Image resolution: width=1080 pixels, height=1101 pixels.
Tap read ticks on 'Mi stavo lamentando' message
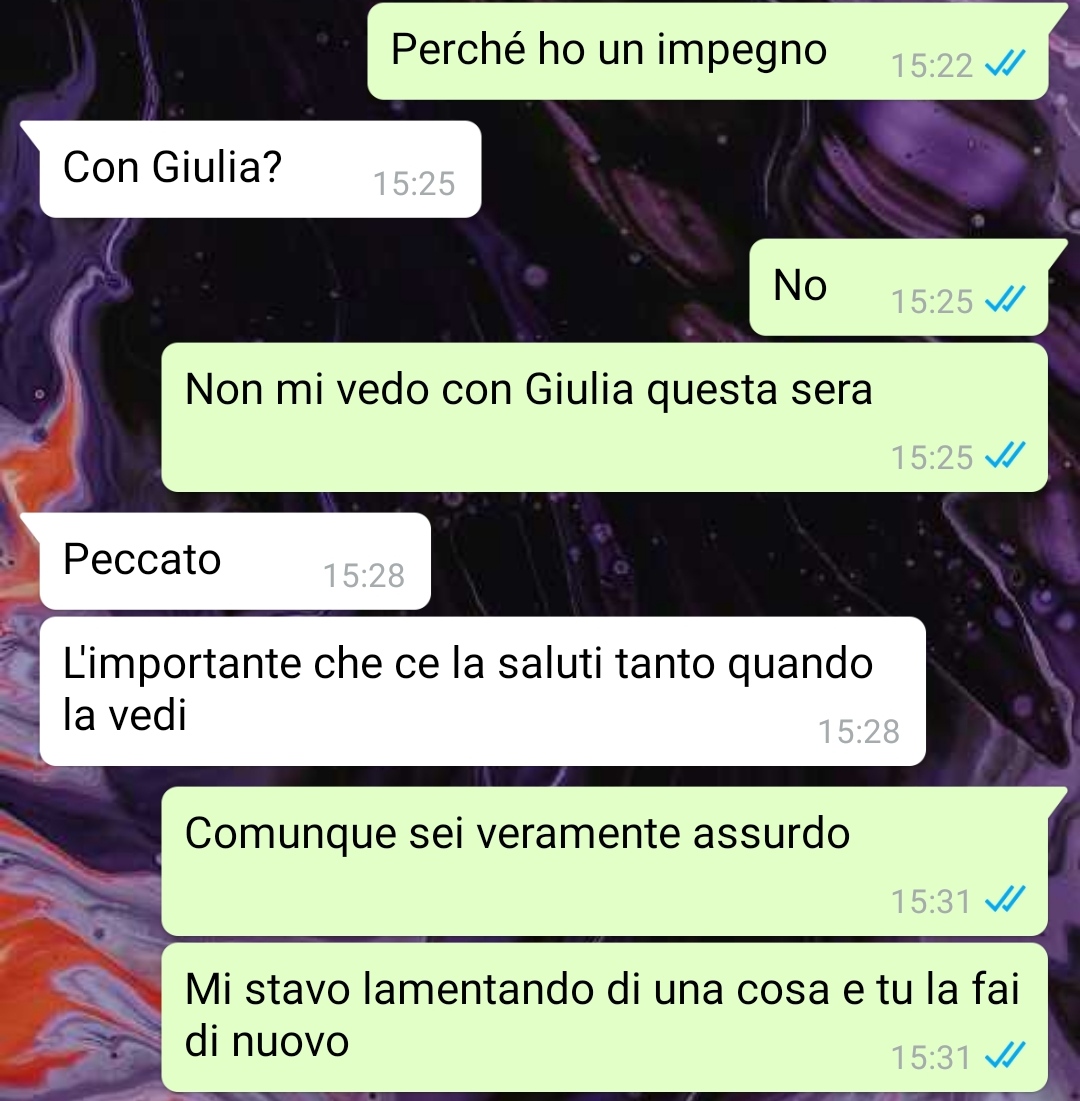(x=1005, y=1056)
